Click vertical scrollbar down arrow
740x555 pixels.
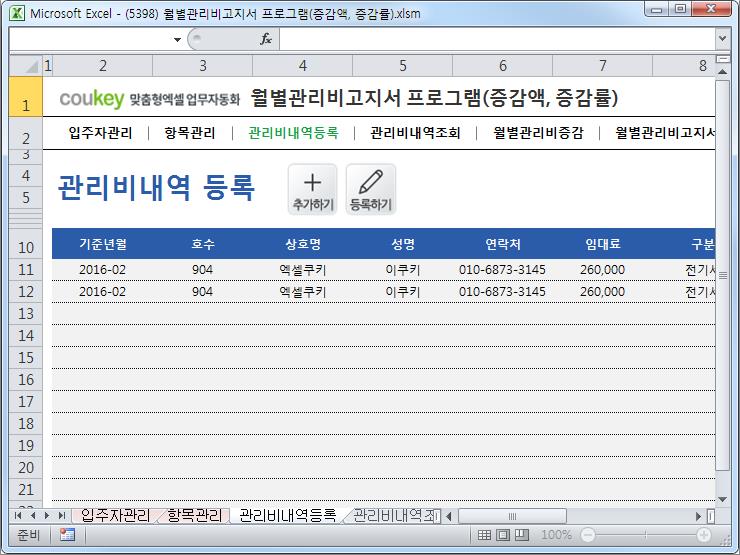click(x=723, y=500)
